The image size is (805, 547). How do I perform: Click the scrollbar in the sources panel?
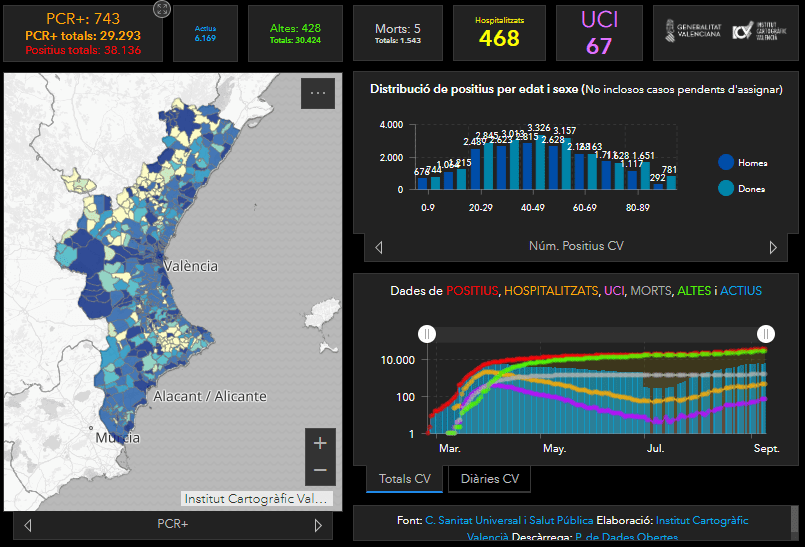pyautogui.click(x=794, y=520)
